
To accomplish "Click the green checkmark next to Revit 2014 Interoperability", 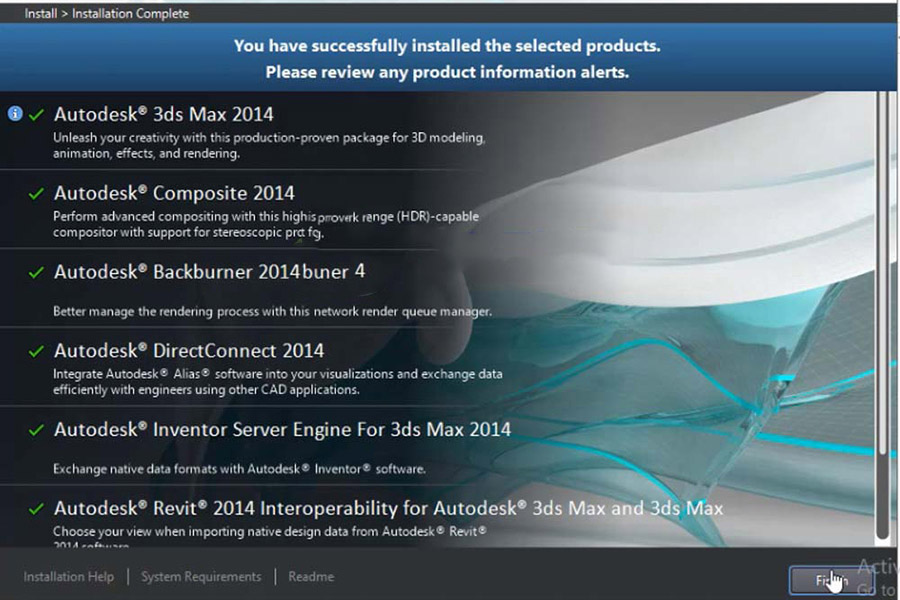I will 36,508.
